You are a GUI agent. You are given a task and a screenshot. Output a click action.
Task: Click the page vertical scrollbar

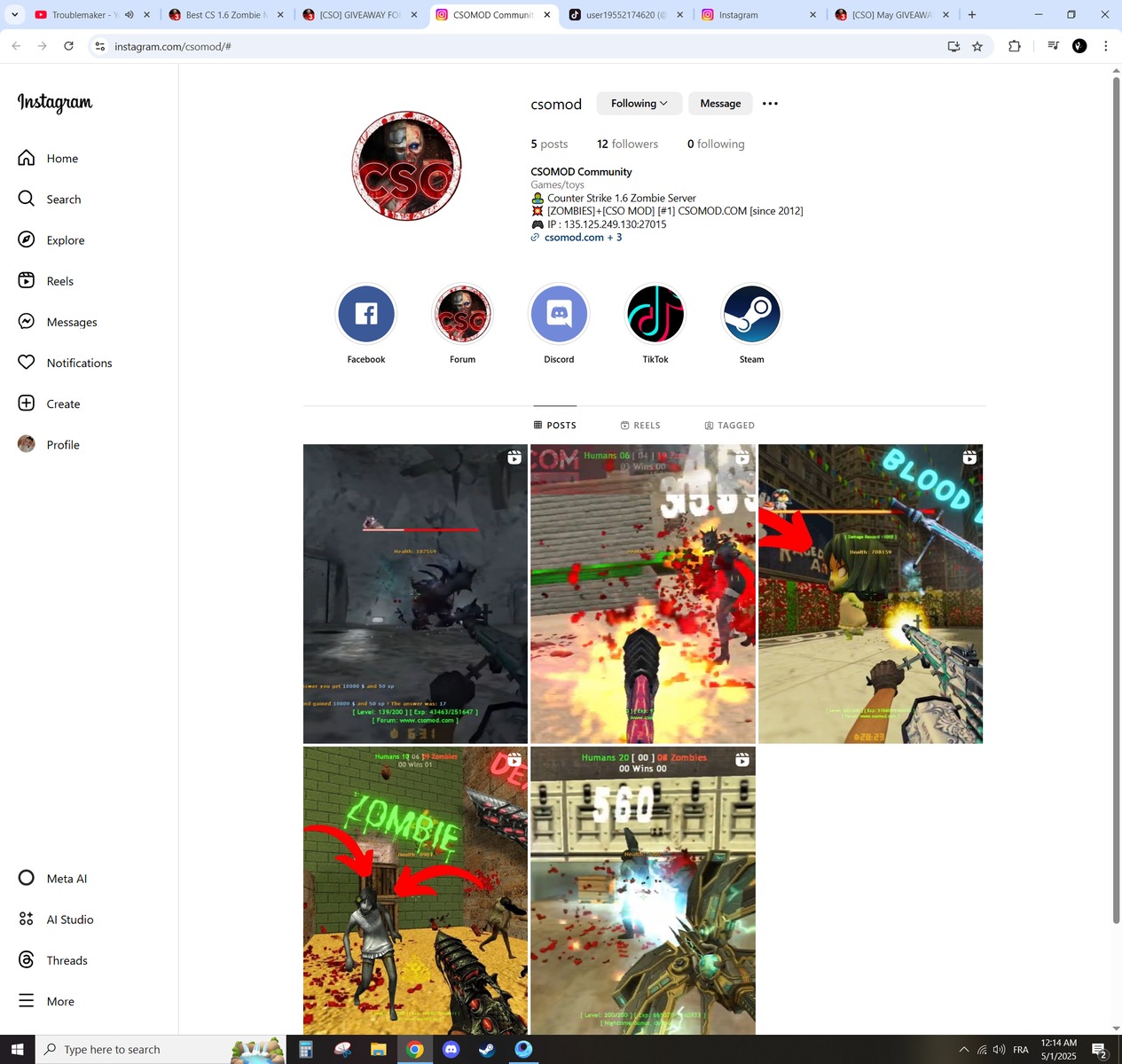(1116, 497)
